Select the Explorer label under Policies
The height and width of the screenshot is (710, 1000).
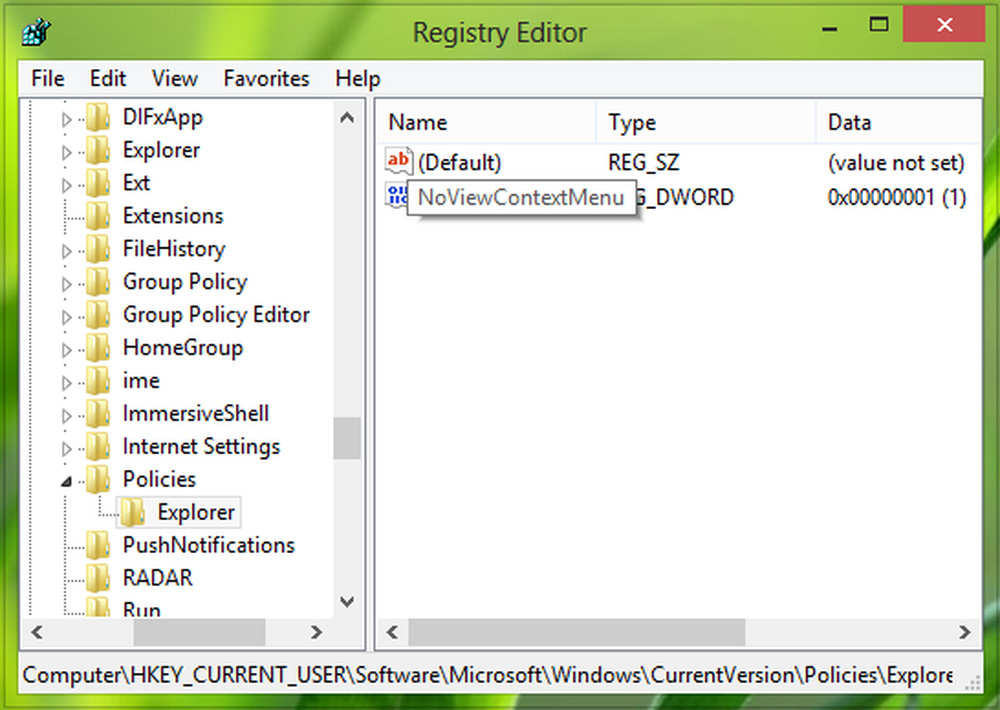pos(196,512)
